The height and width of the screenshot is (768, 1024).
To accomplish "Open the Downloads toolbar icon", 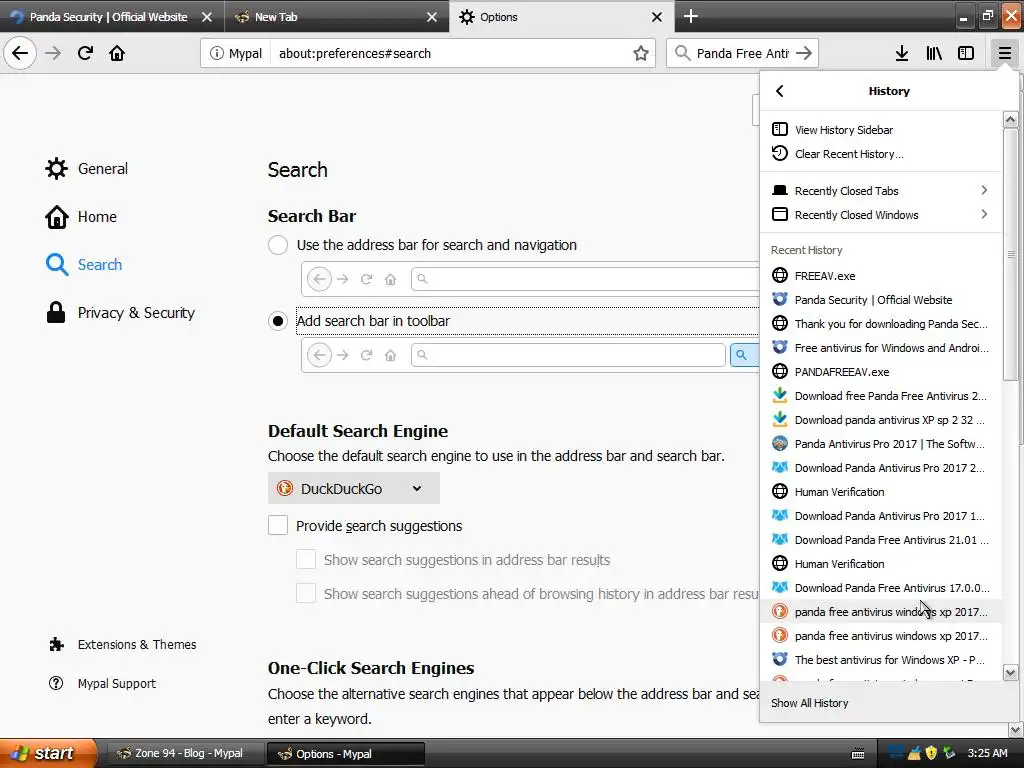I will (902, 53).
